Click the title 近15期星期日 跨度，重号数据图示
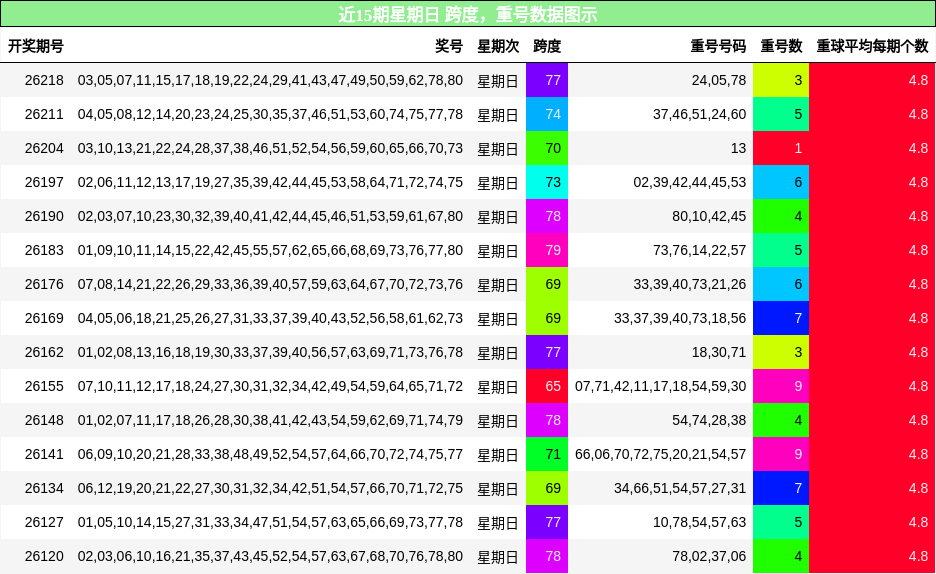Viewport: 936px width, 574px height. (467, 14)
